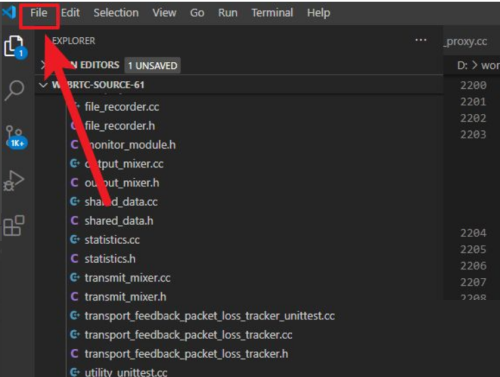Click the C++ icon beside transport_feedback_packet_loss_tracker.cc
The height and width of the screenshot is (377, 500).
point(75,334)
